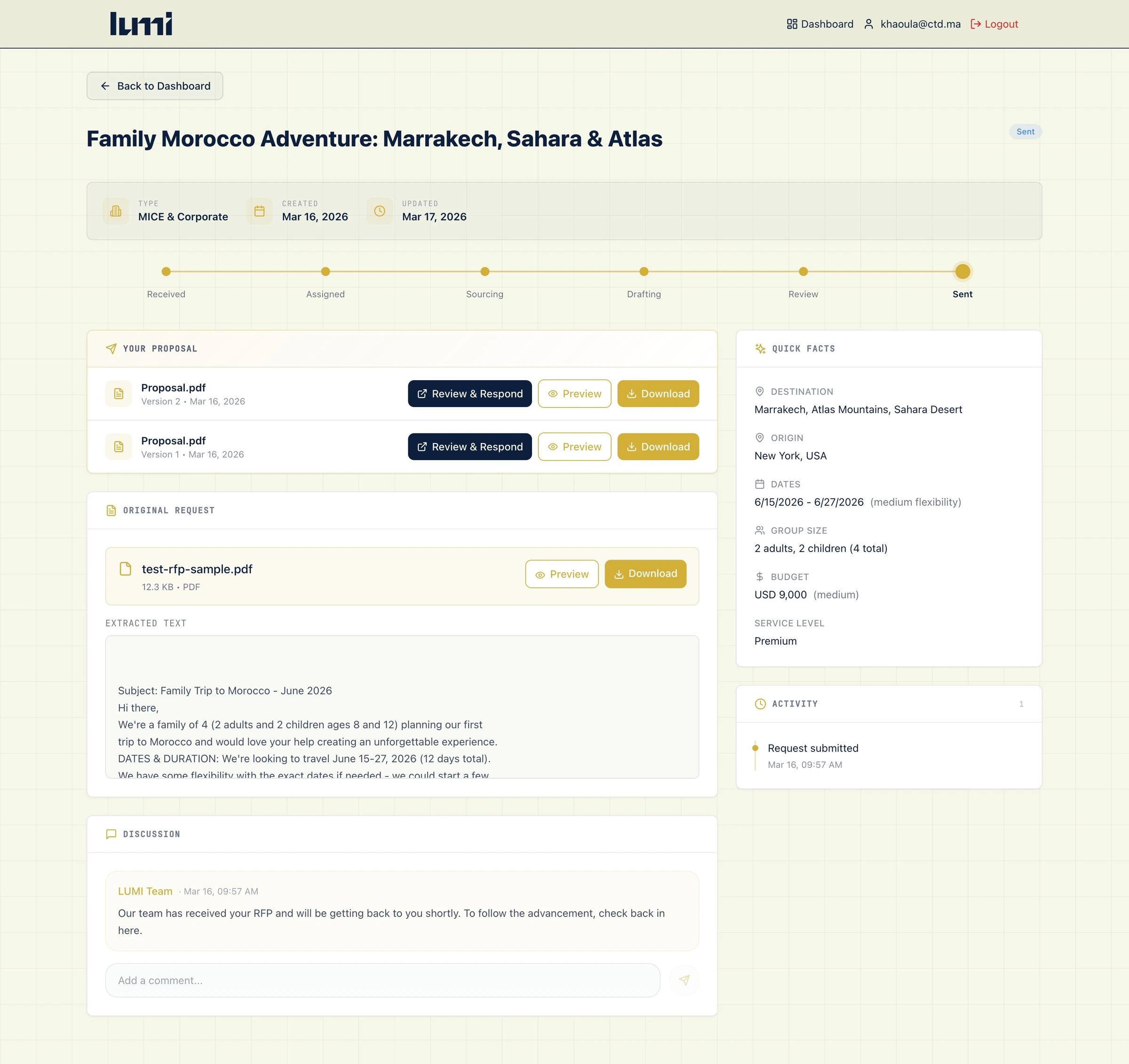Viewport: 1129px width, 1064px height.
Task: Select the Received timeline step
Action: click(166, 272)
